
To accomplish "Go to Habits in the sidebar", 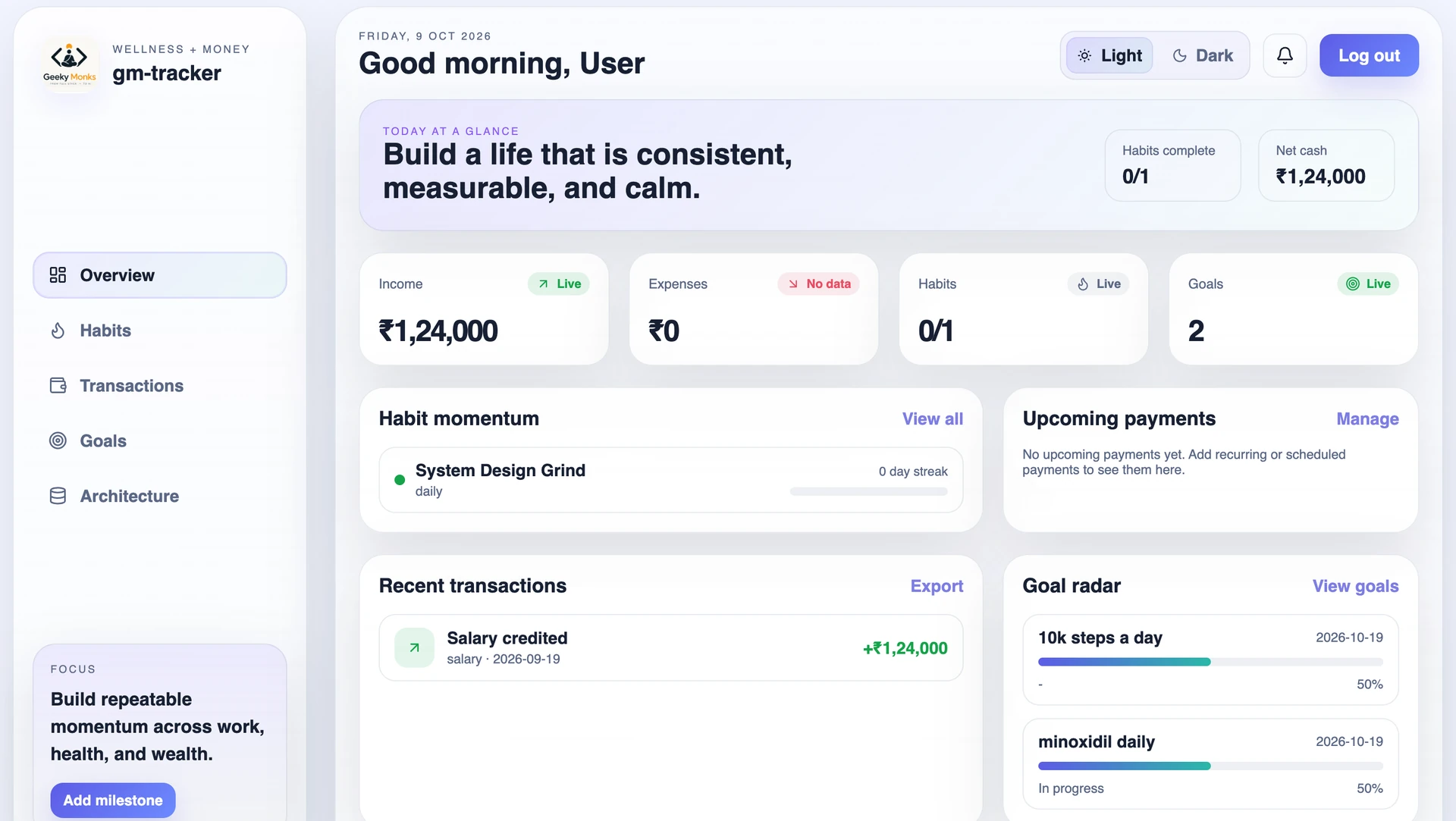I will coord(160,331).
